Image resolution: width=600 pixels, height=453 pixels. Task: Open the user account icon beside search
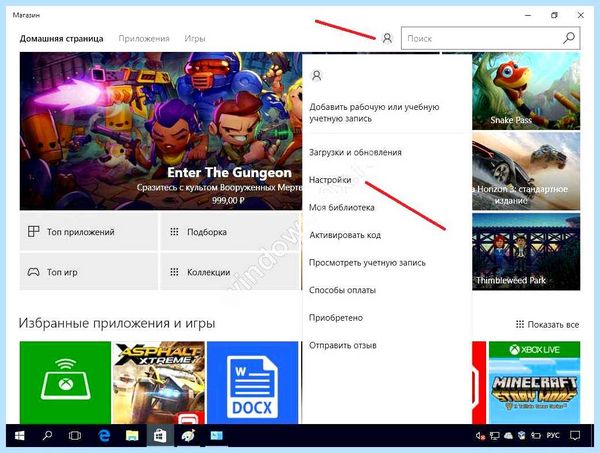[387, 38]
